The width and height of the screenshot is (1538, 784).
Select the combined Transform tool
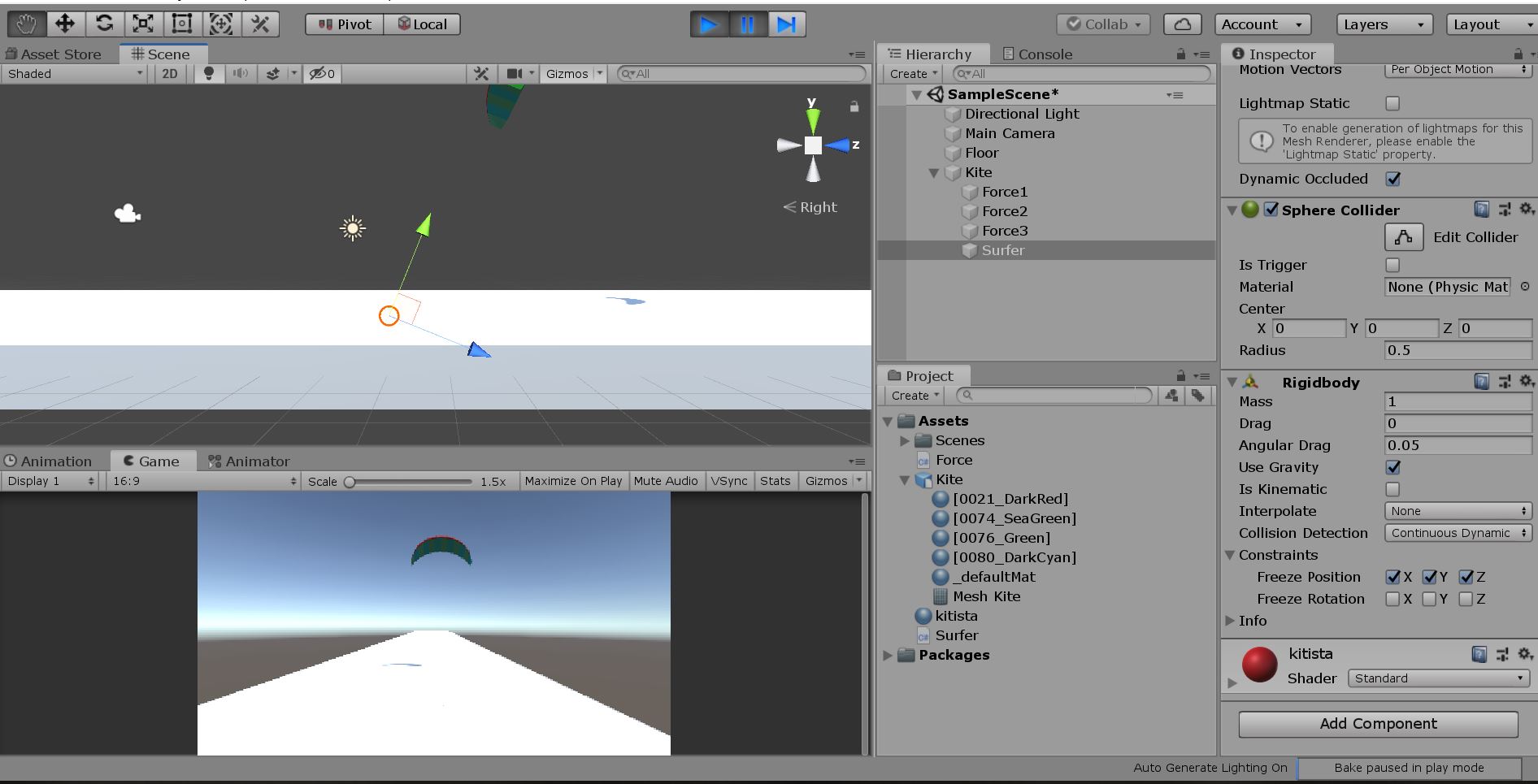(x=221, y=24)
